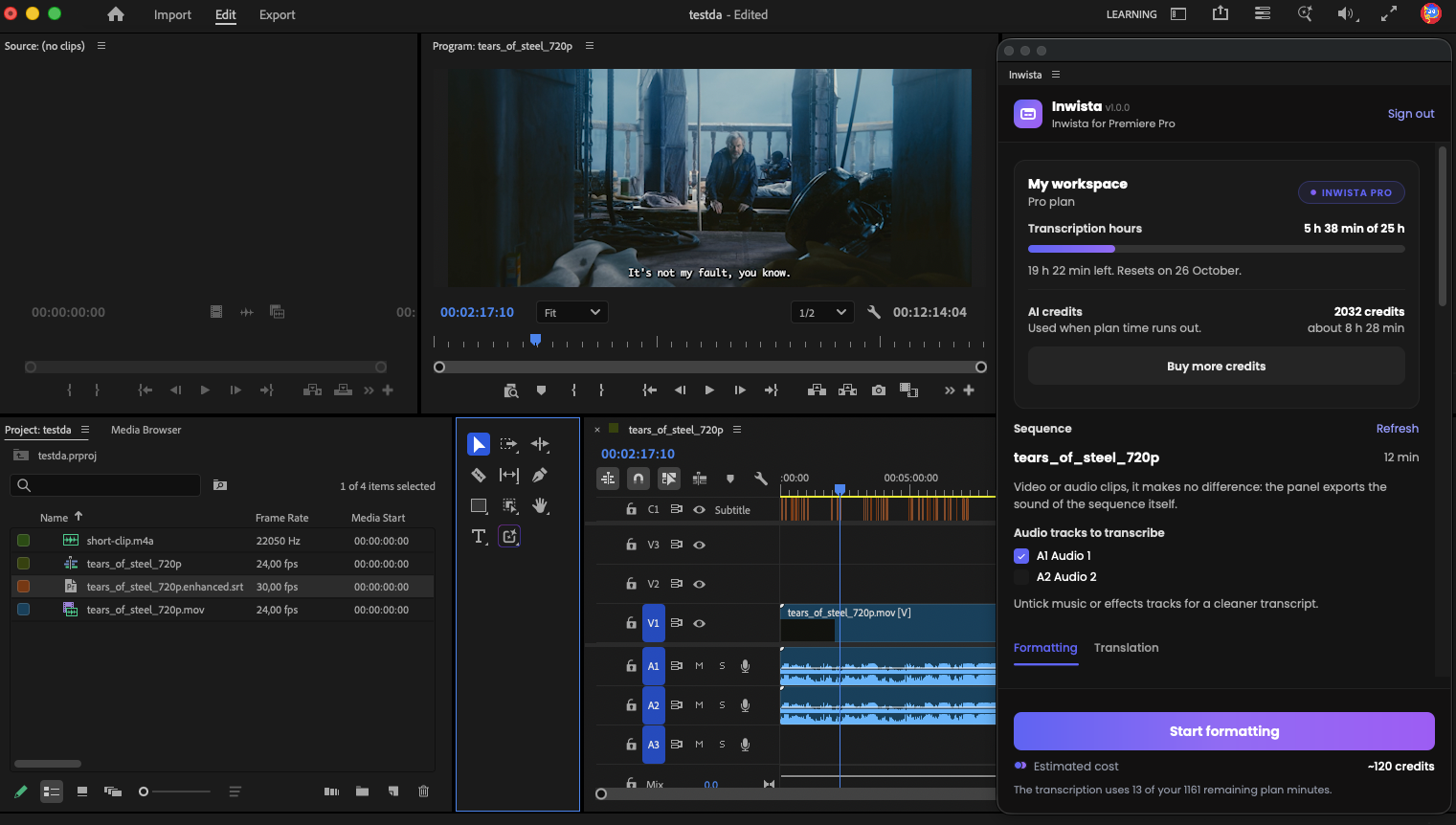Open timeline display settings wrench
This screenshot has width=1456, height=825.
coord(761,479)
